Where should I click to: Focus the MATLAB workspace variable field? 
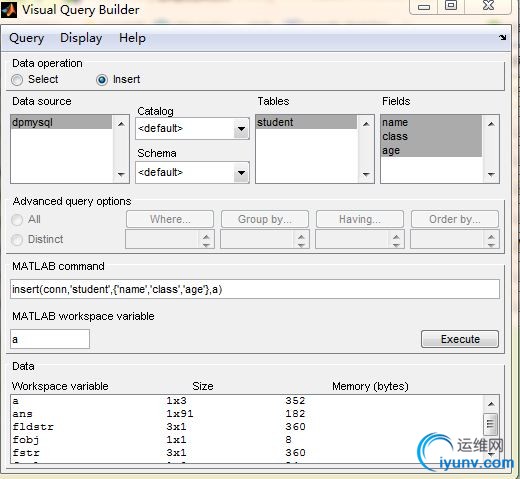tap(50, 339)
